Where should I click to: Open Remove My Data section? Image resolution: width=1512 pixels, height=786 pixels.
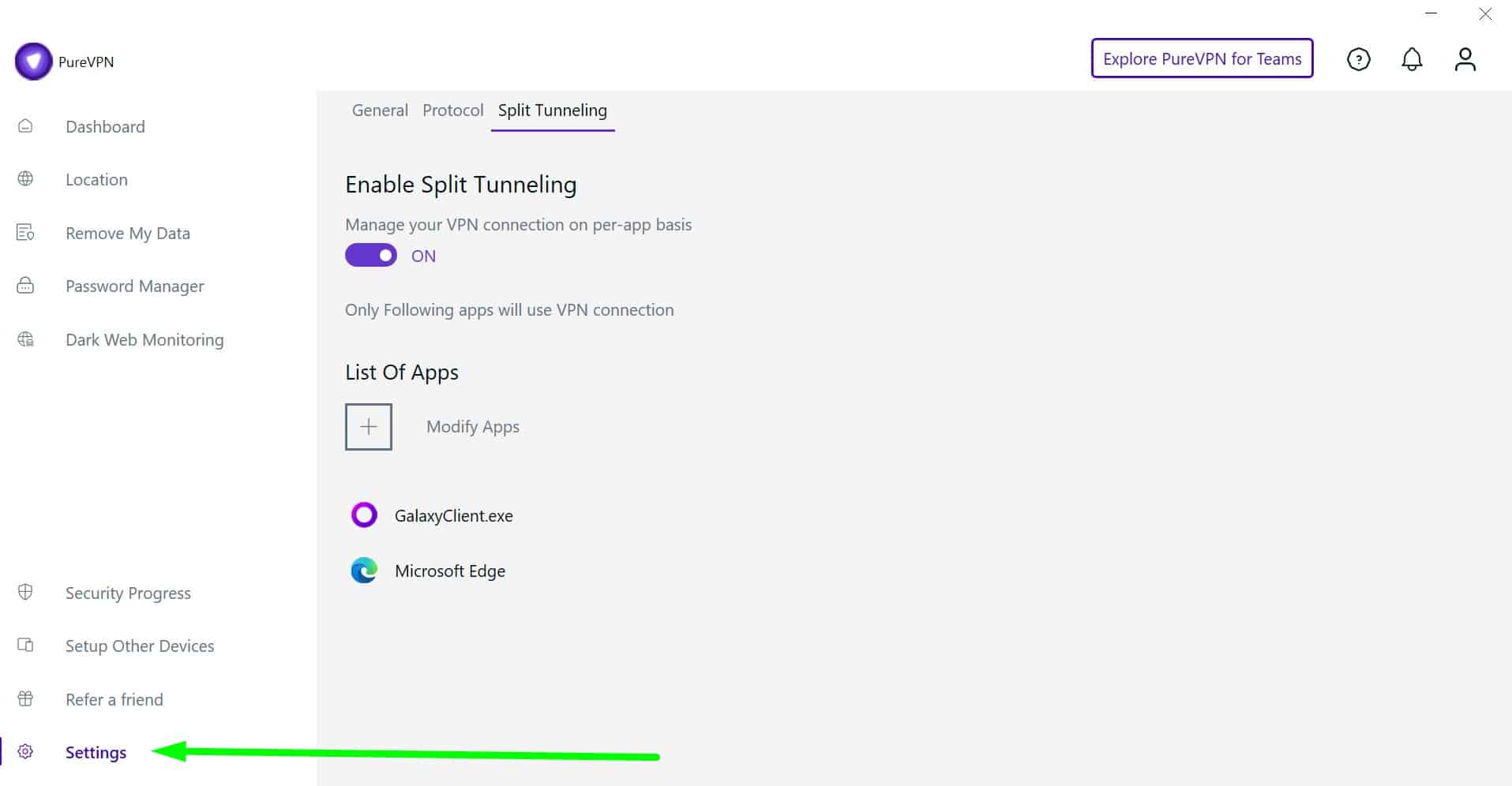point(128,233)
